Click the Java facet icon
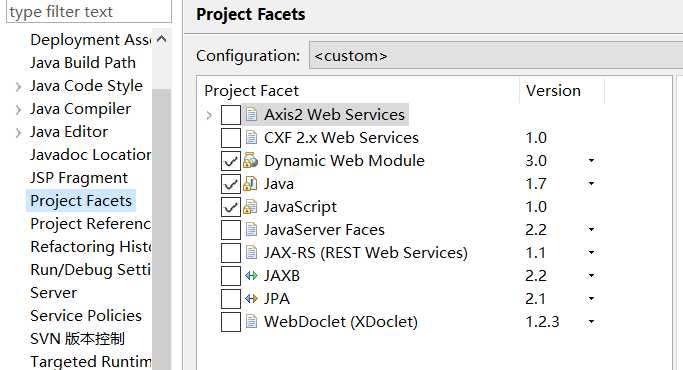This screenshot has width=683, height=370. click(x=250, y=184)
